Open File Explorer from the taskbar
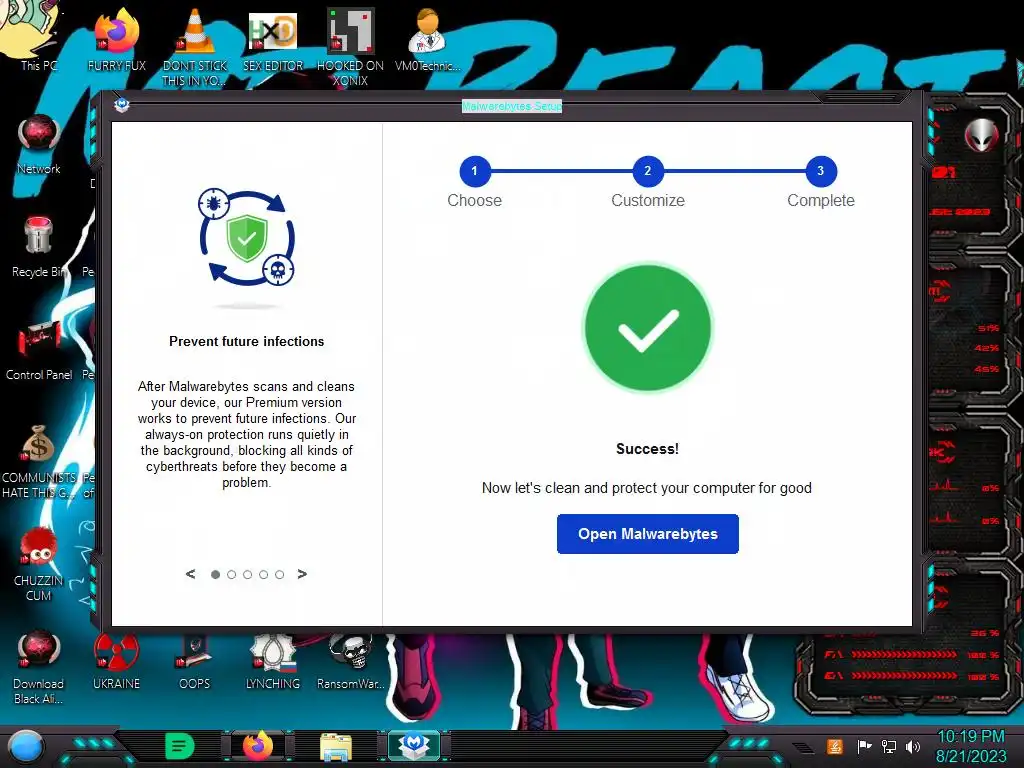This screenshot has height=768, width=1024. coord(336,746)
